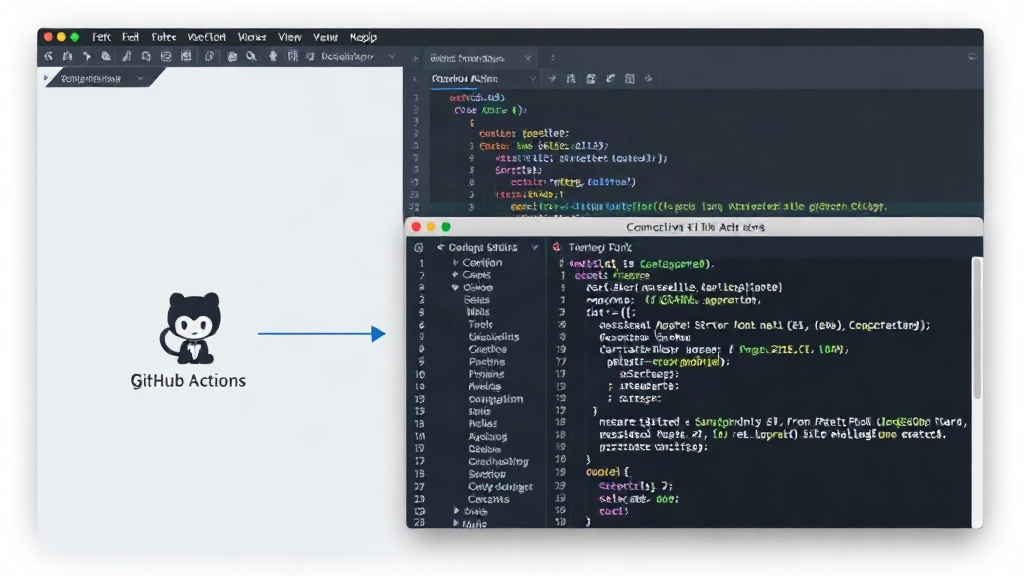Open the left panel header's dropdown chevron
The height and width of the screenshot is (576, 1024).
tap(140, 78)
